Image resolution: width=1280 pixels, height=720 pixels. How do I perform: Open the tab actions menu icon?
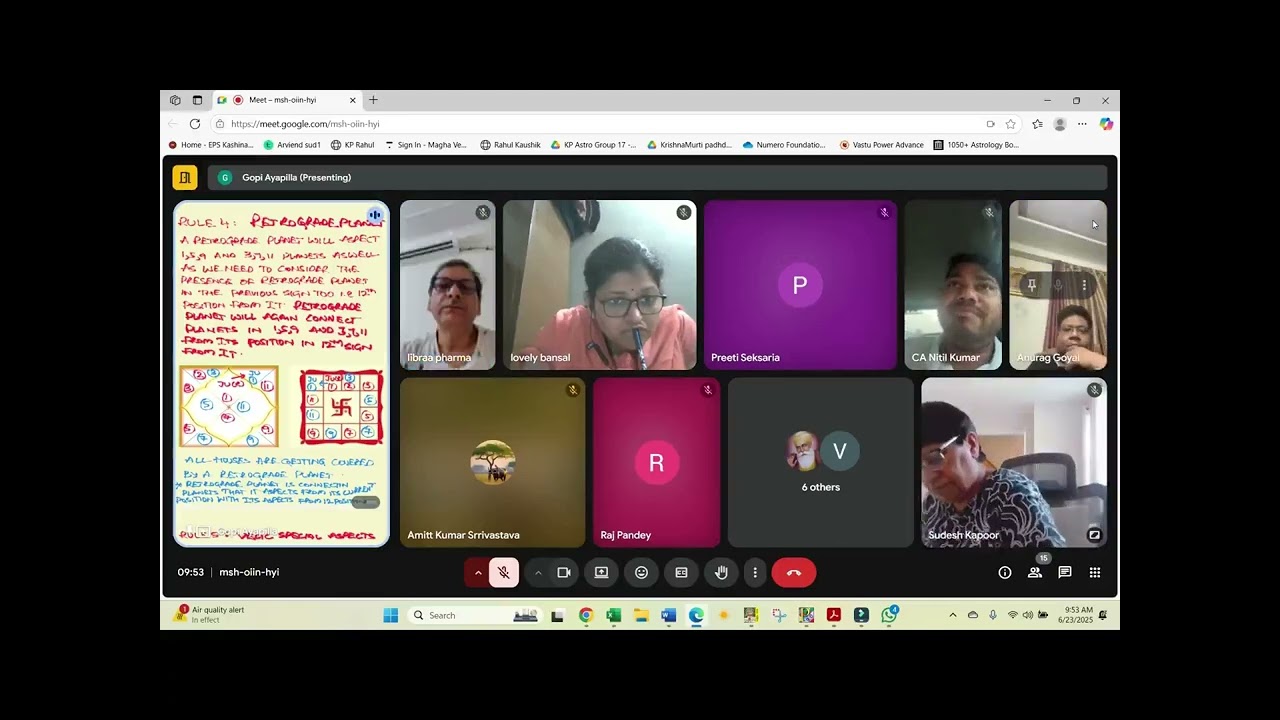pos(197,100)
